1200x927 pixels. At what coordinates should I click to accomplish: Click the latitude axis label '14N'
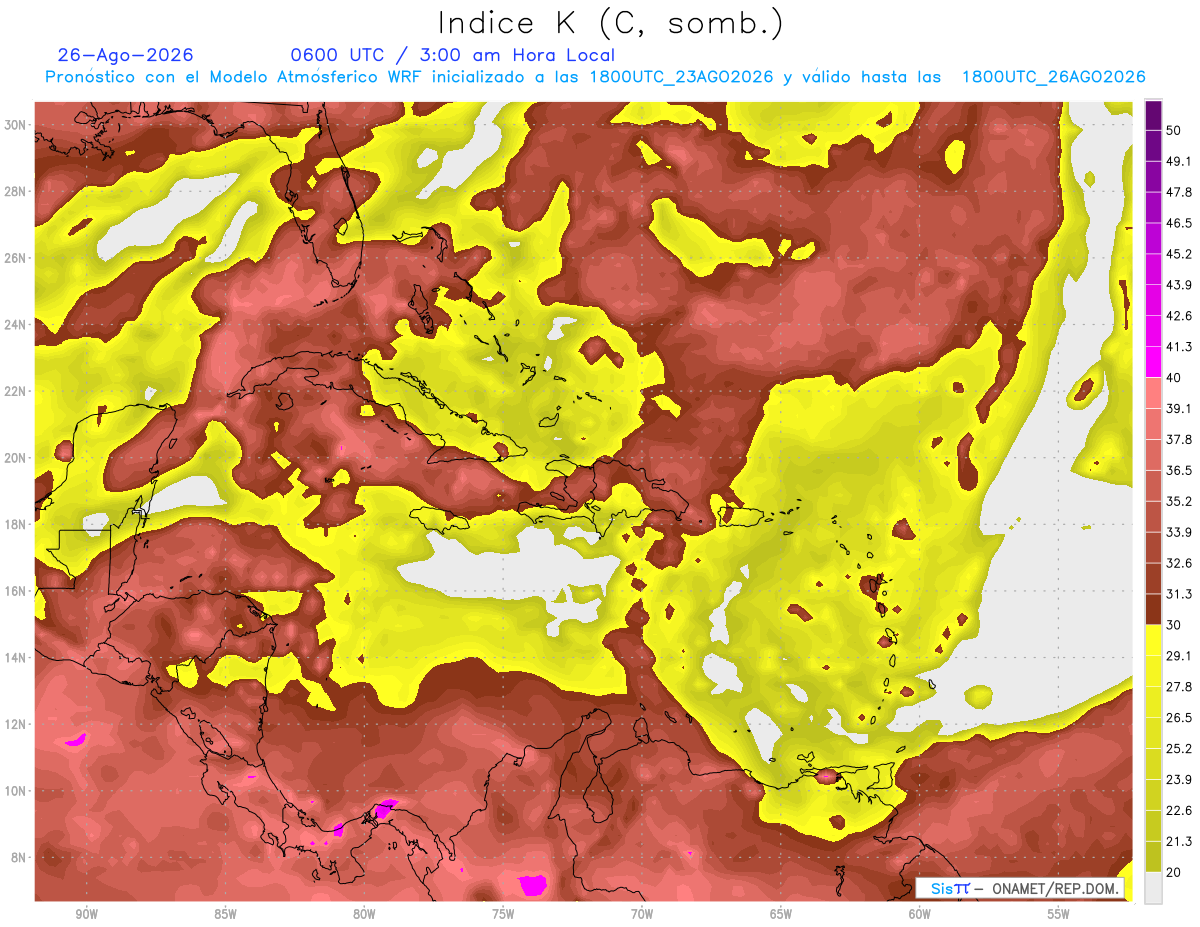tap(16, 657)
